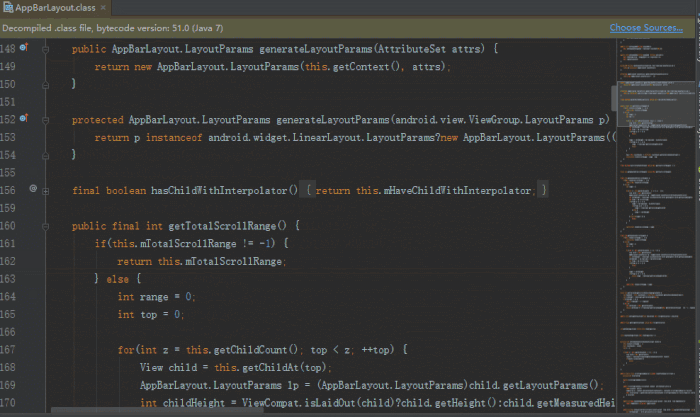The image size is (700, 417).
Task: Open the Choose Sources link
Action: 646,28
